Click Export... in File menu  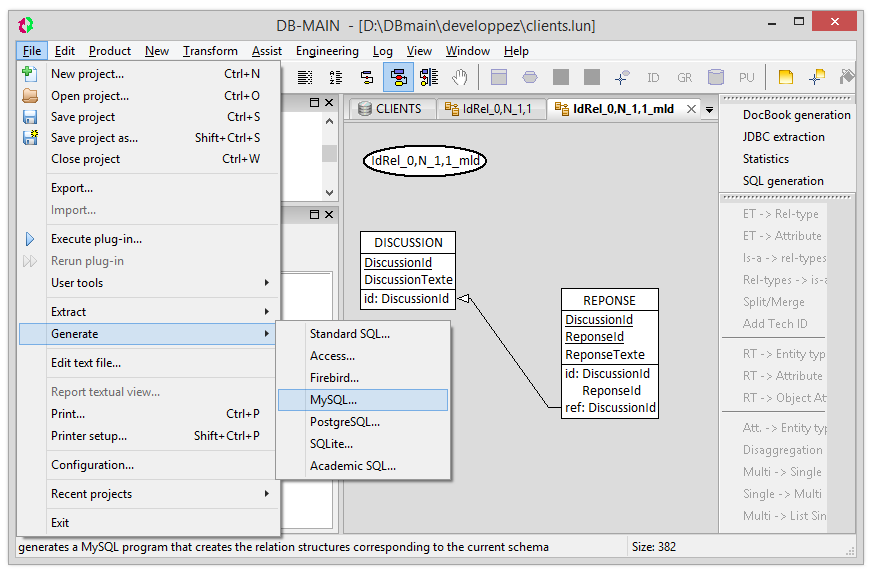[147, 188]
